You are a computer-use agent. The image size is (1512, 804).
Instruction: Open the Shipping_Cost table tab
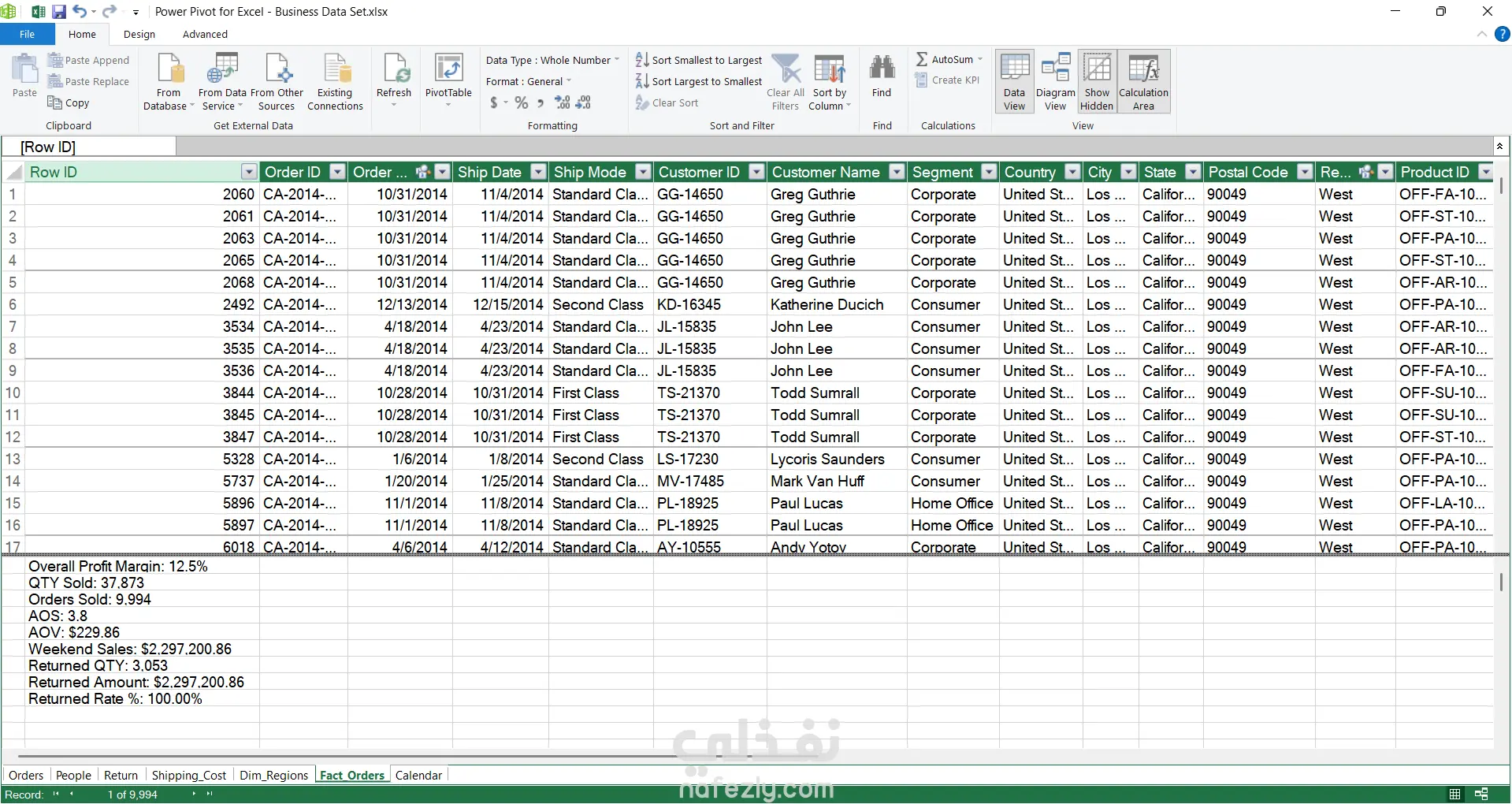[x=189, y=775]
